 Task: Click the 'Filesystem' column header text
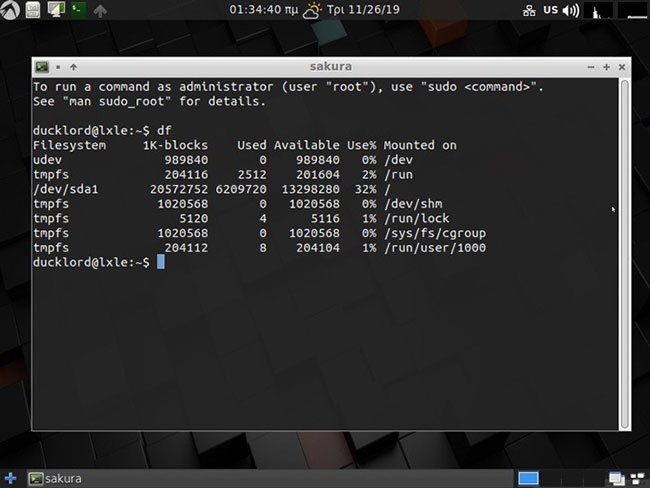(69, 145)
